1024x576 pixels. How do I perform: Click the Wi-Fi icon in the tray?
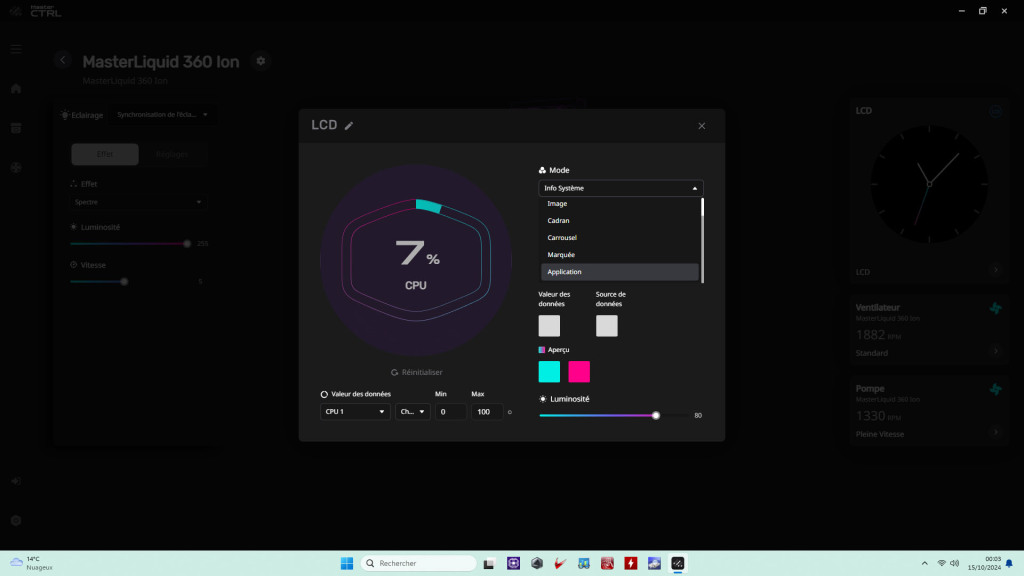pos(941,563)
